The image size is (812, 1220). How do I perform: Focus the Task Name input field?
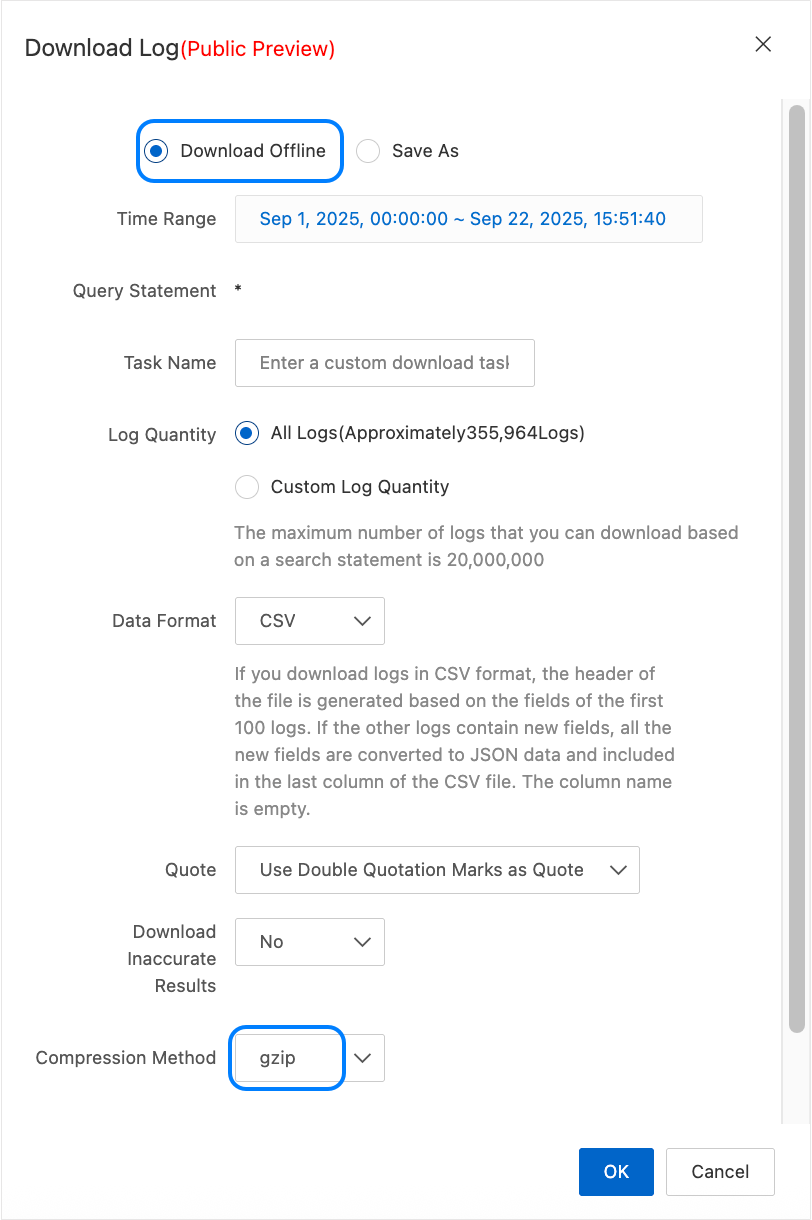[384, 363]
